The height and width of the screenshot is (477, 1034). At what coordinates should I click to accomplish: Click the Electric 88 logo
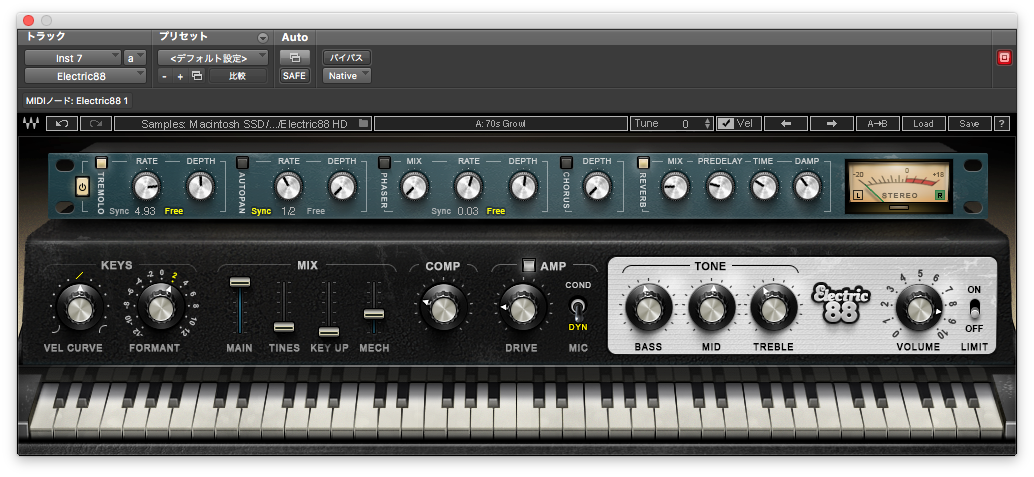click(x=841, y=303)
